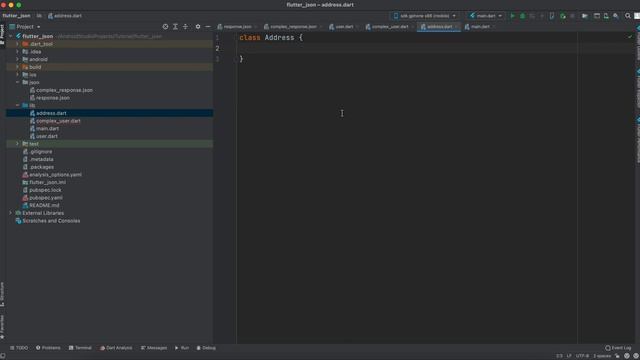640x360 pixels.
Task: Open the Favorites side tab
Action: click(x=2, y=327)
